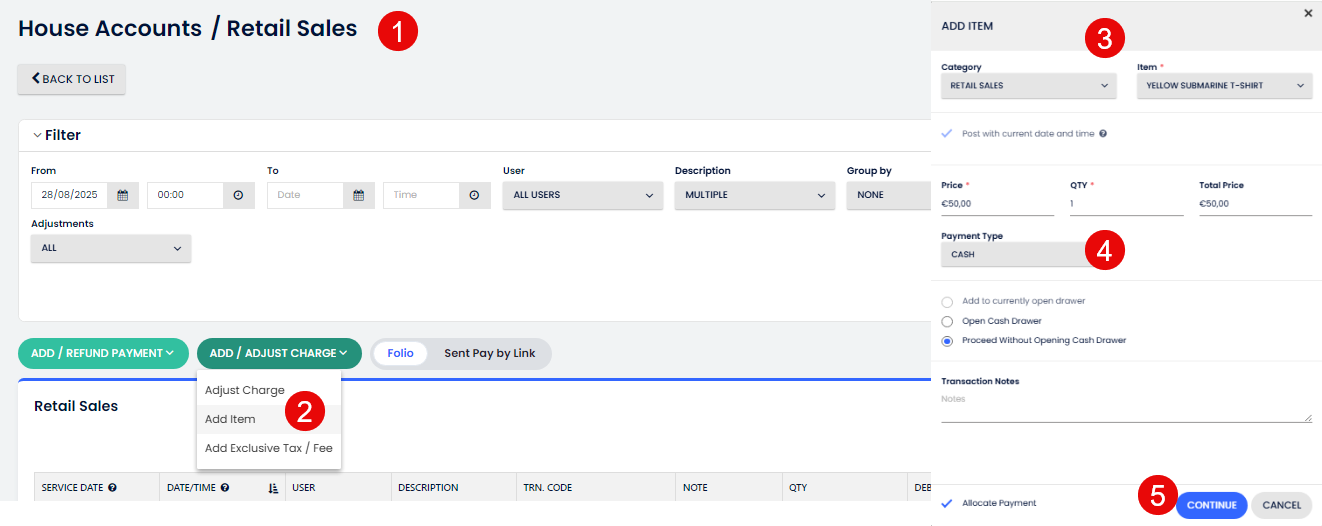Choose Add Item from the charge menu

click(230, 419)
